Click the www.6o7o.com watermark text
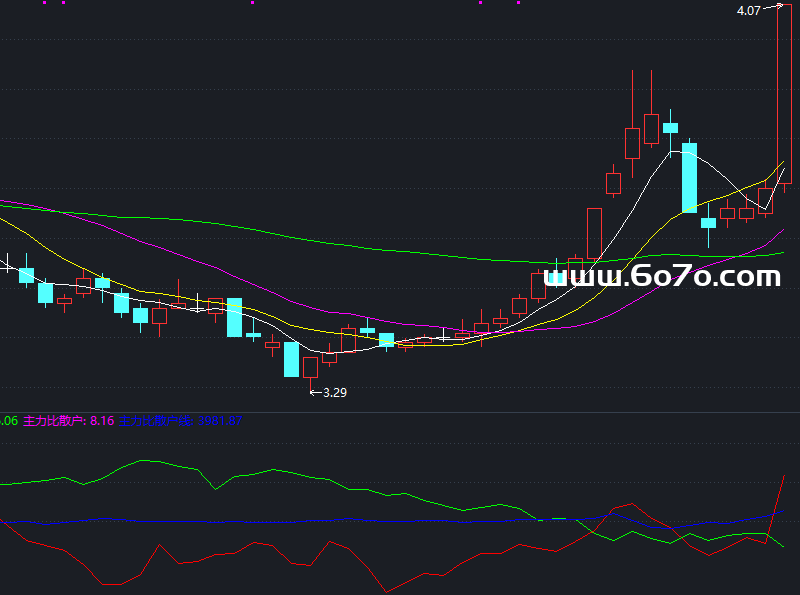The height and width of the screenshot is (595, 800). (x=662, y=275)
